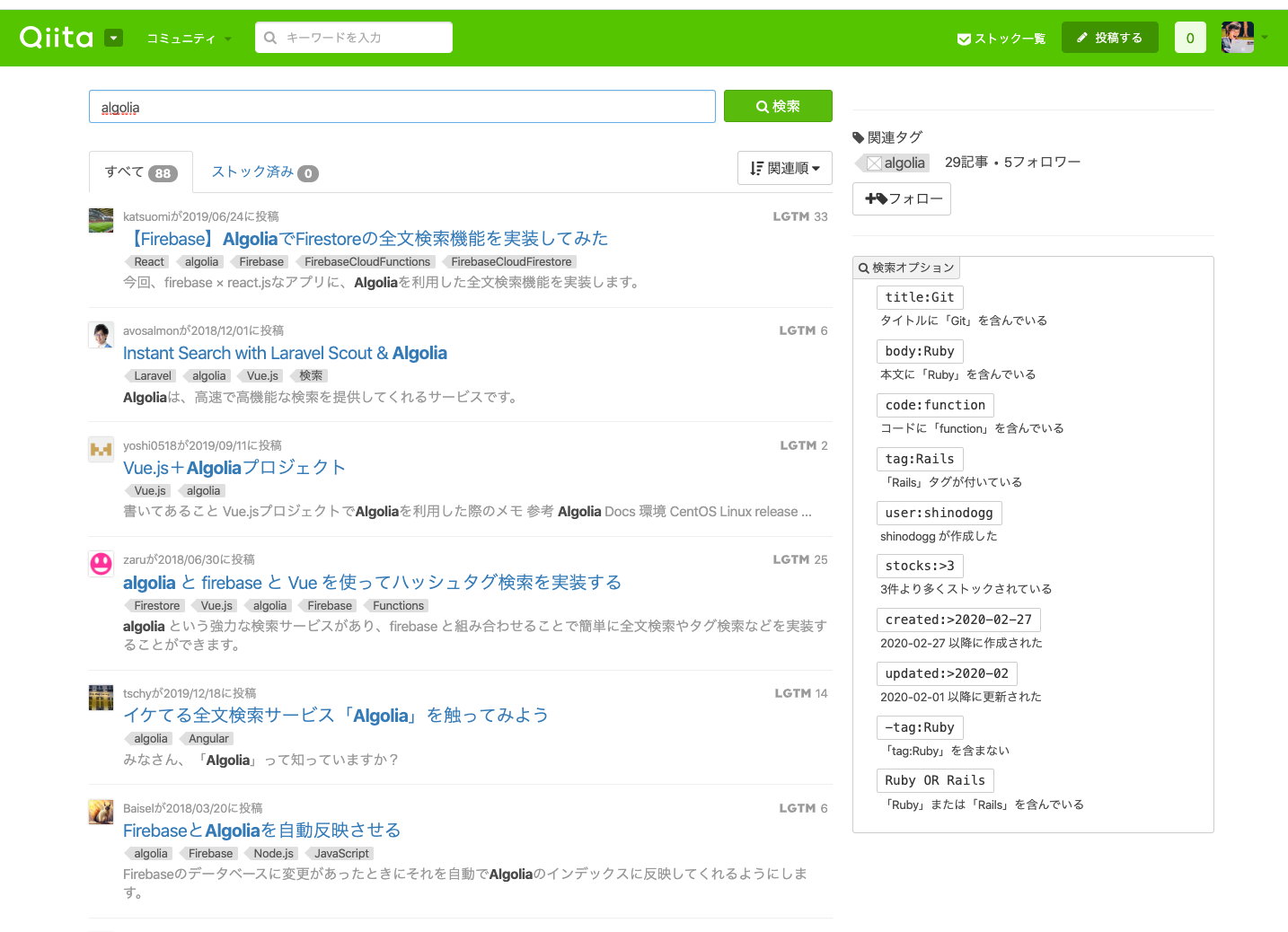Click the 投稿する button
The height and width of the screenshot is (932, 1288).
(x=1110, y=38)
